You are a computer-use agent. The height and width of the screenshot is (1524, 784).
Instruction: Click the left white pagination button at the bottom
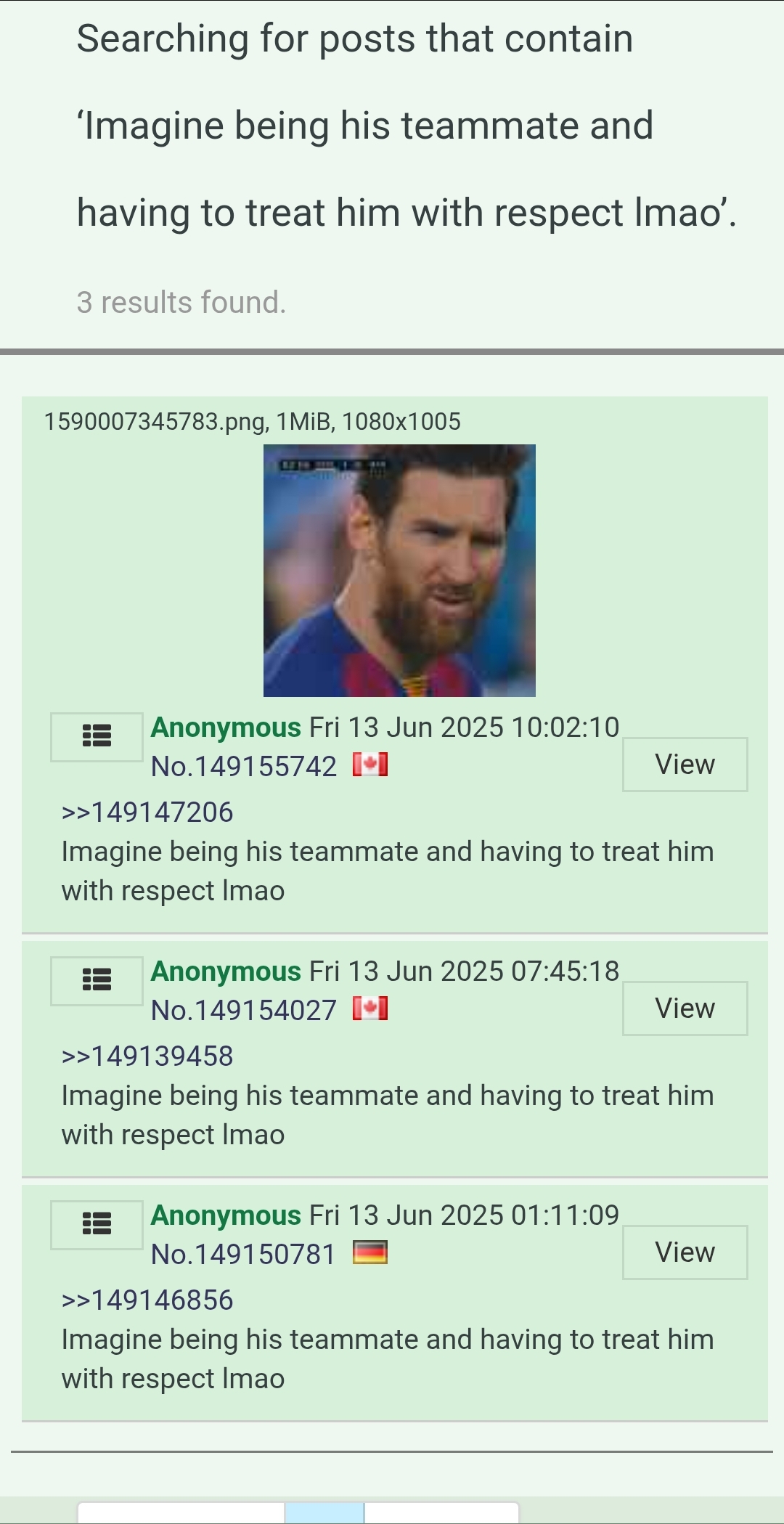(x=181, y=1513)
